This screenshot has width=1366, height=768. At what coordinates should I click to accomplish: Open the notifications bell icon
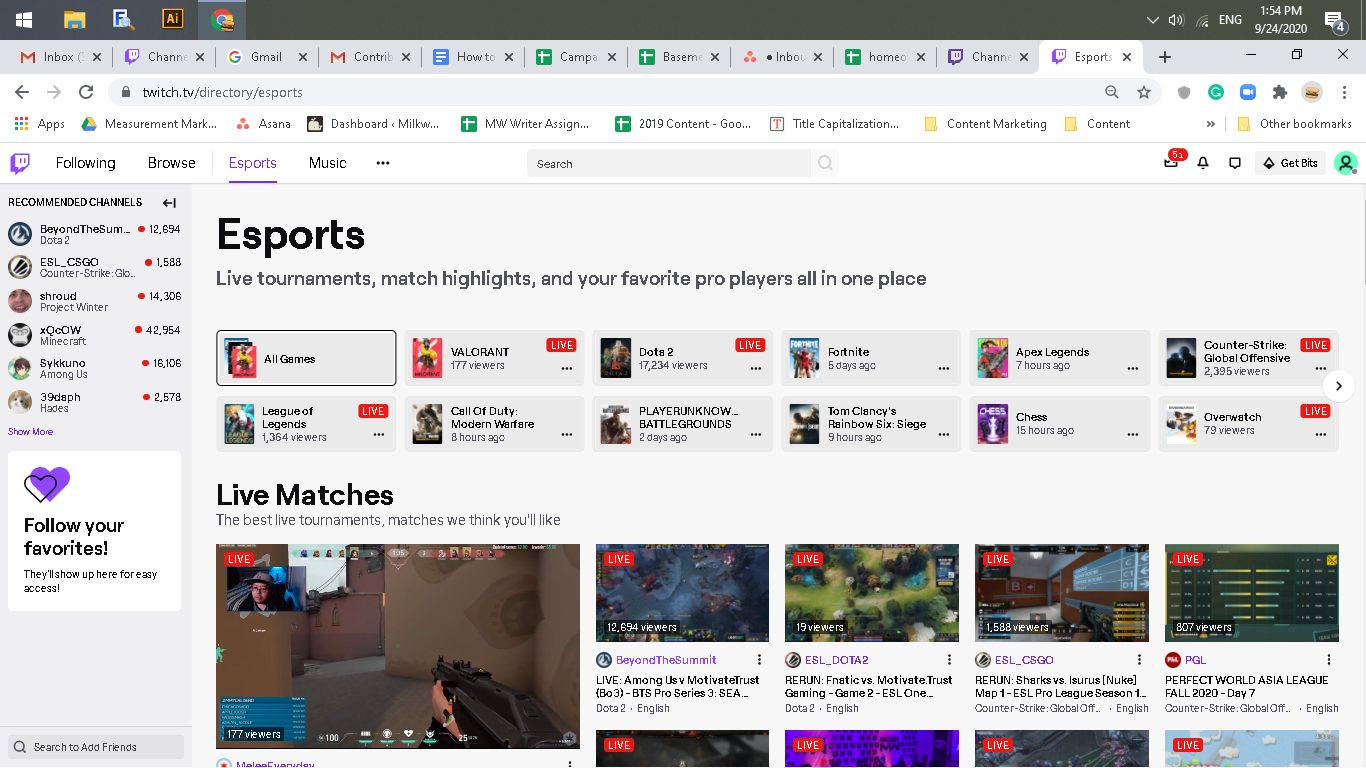click(x=1203, y=163)
